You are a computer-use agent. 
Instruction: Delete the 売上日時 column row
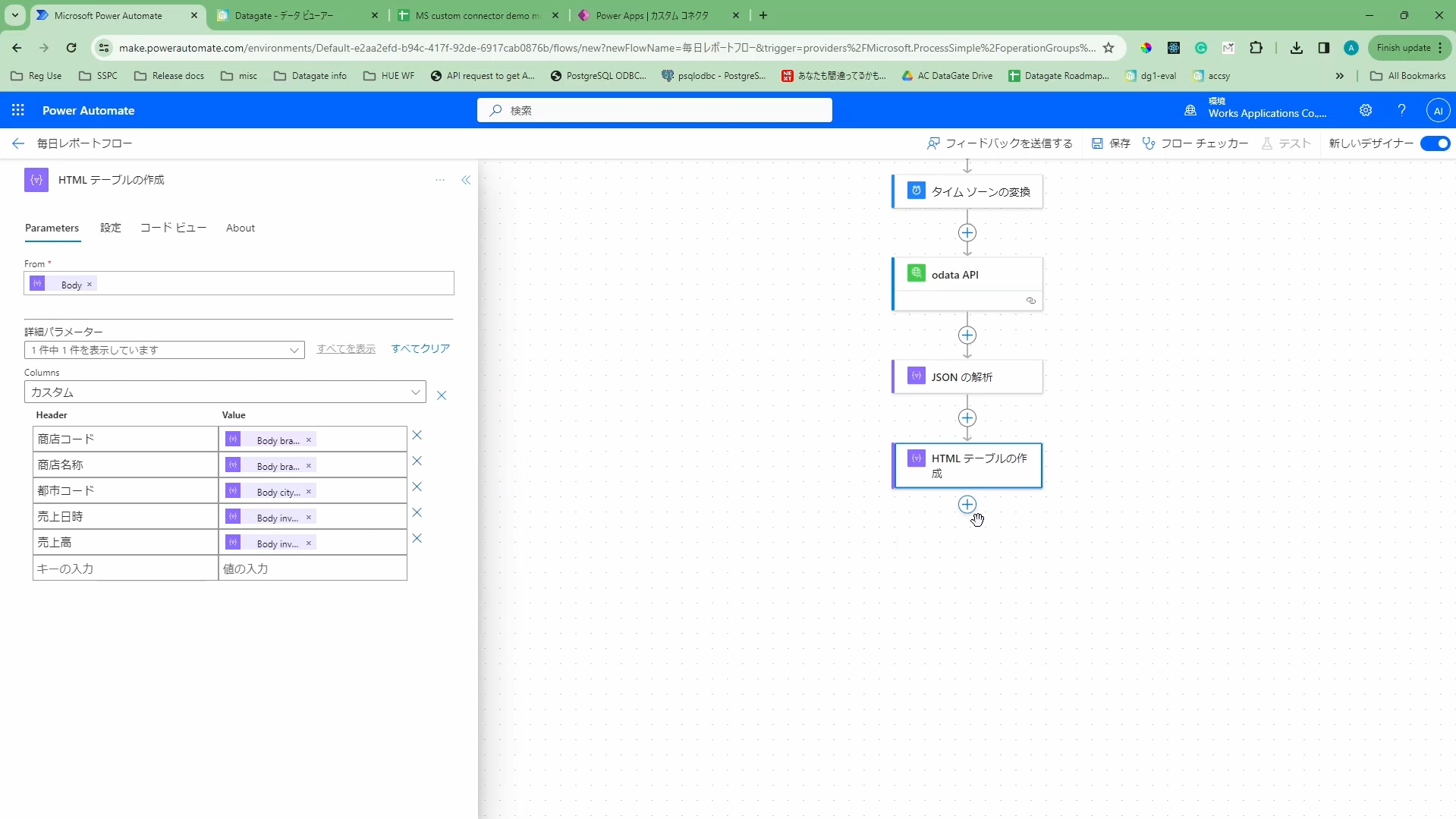[417, 513]
